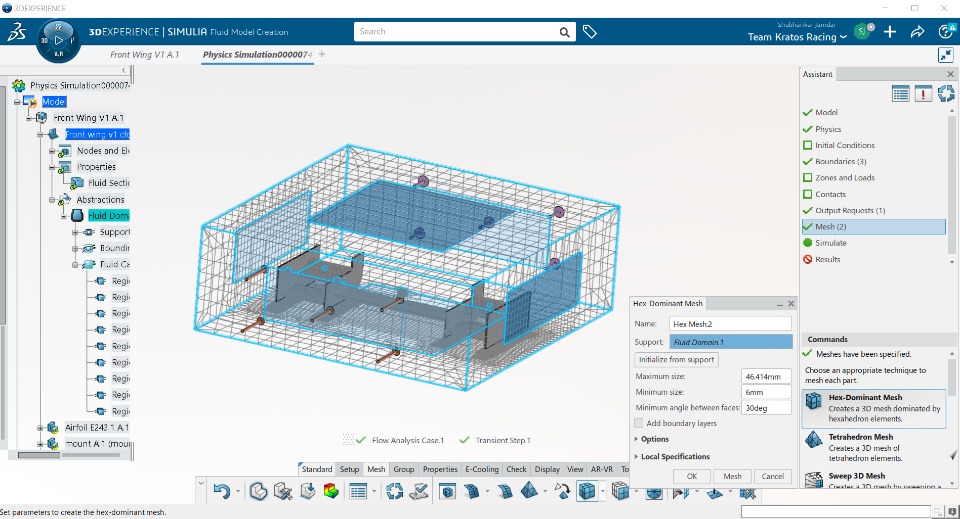The image size is (960, 519).
Task: Expand the Airfoil E243.1 A.1 node
Action: coord(40,428)
